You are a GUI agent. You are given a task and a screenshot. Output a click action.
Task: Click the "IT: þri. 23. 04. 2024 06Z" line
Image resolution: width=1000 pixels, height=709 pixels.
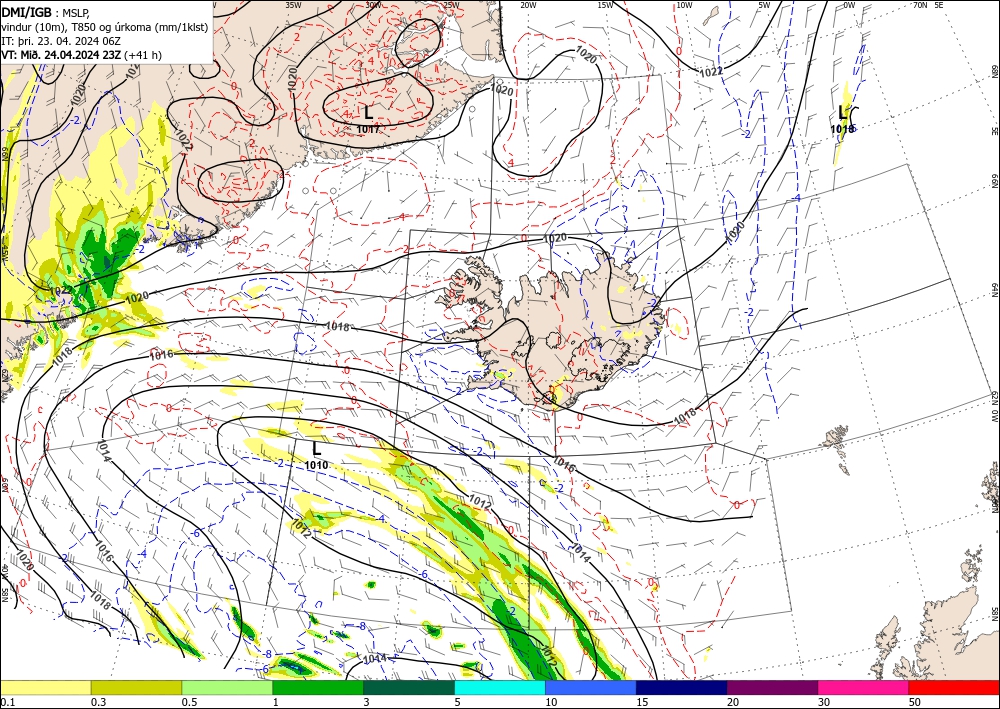(x=59, y=41)
